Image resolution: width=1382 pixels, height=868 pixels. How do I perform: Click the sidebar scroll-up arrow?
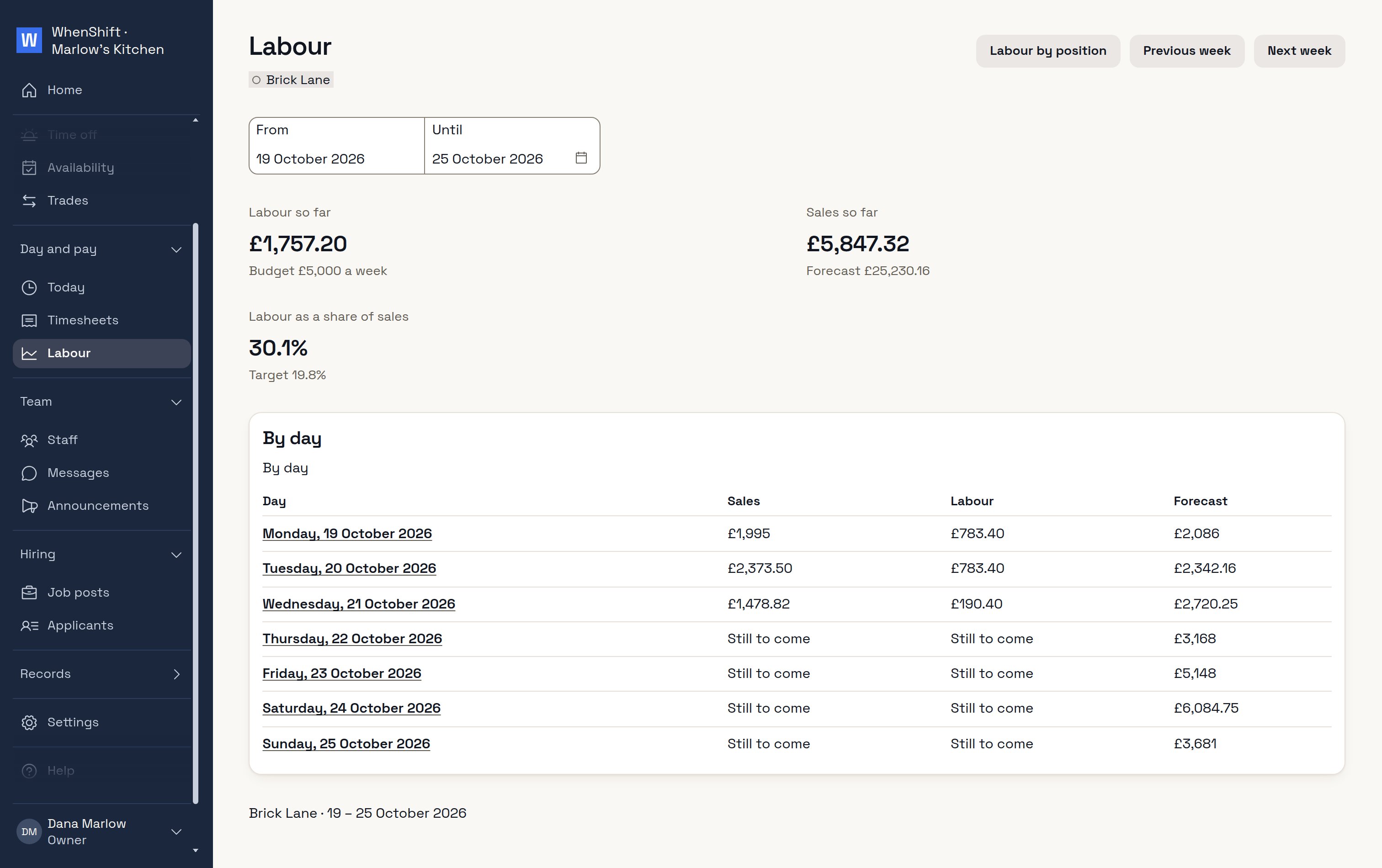[x=195, y=120]
